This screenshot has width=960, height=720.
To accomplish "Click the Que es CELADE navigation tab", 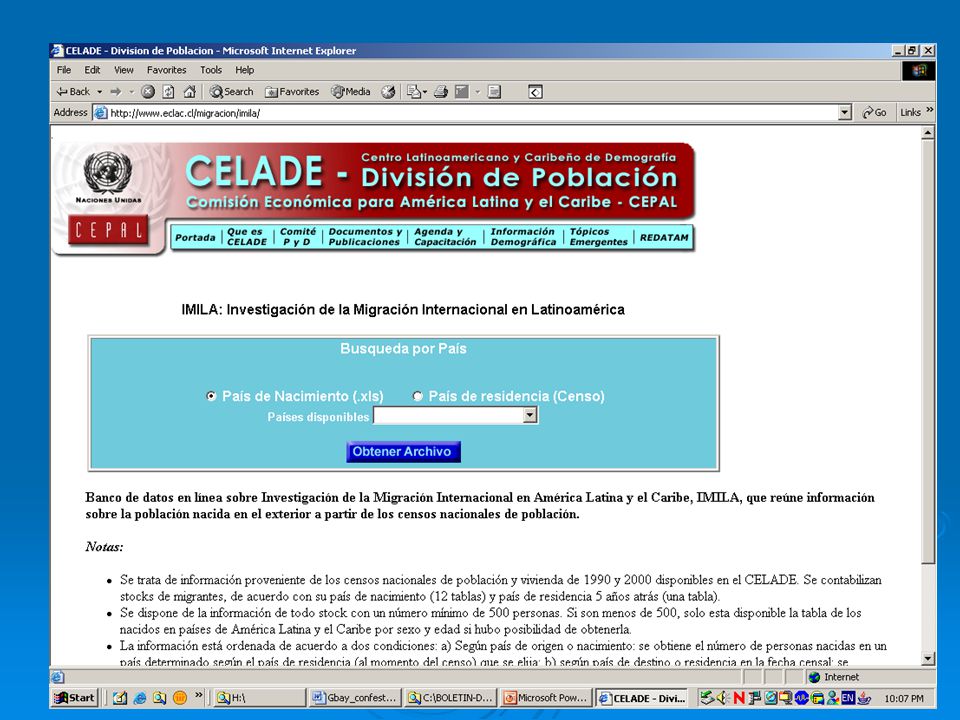I will click(x=247, y=237).
